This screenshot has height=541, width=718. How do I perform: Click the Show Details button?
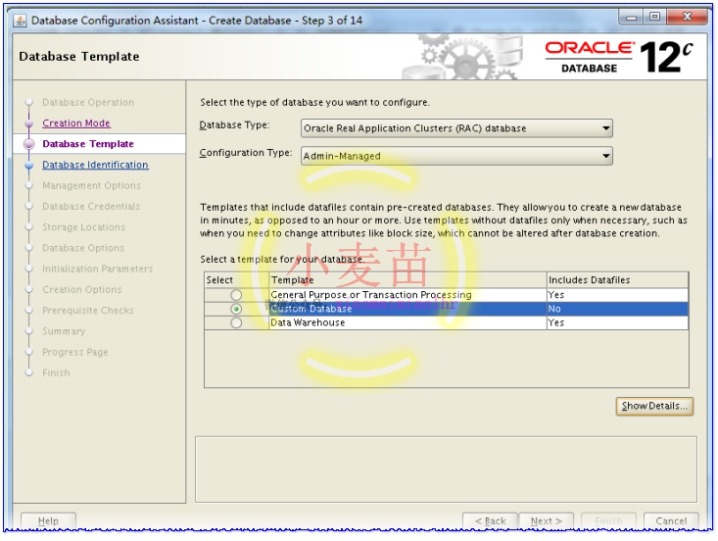tap(654, 406)
